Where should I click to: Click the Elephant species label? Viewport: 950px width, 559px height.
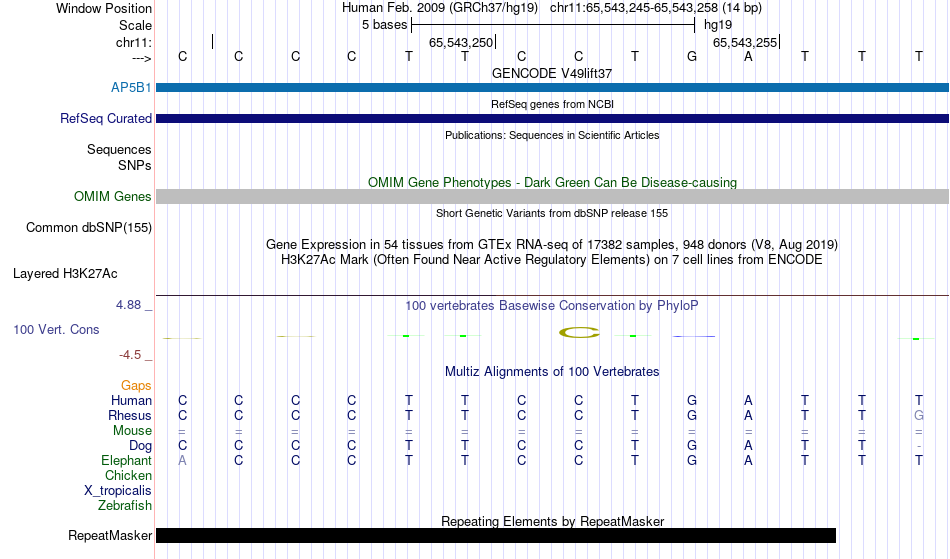[126, 461]
